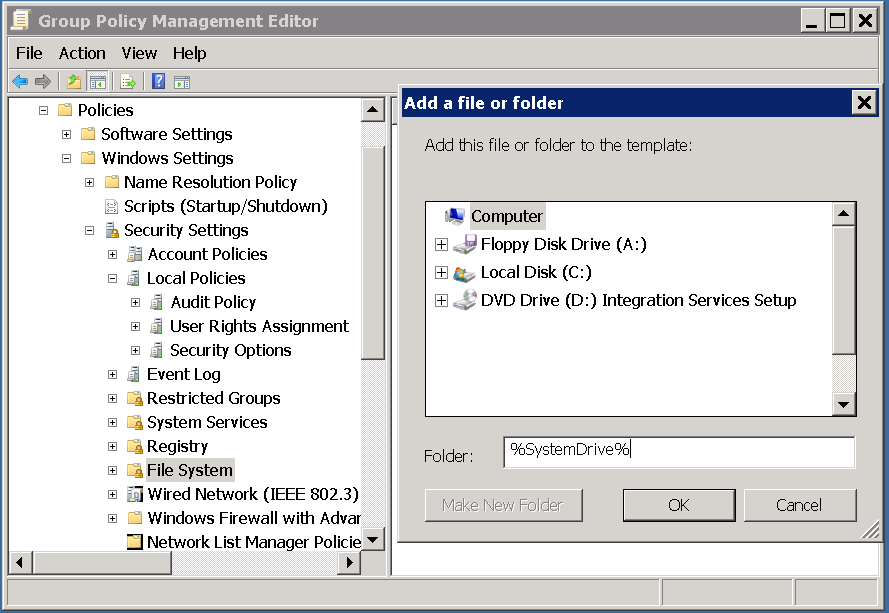Click the Windows Settings folder icon
The height and width of the screenshot is (613, 889).
click(x=88, y=158)
